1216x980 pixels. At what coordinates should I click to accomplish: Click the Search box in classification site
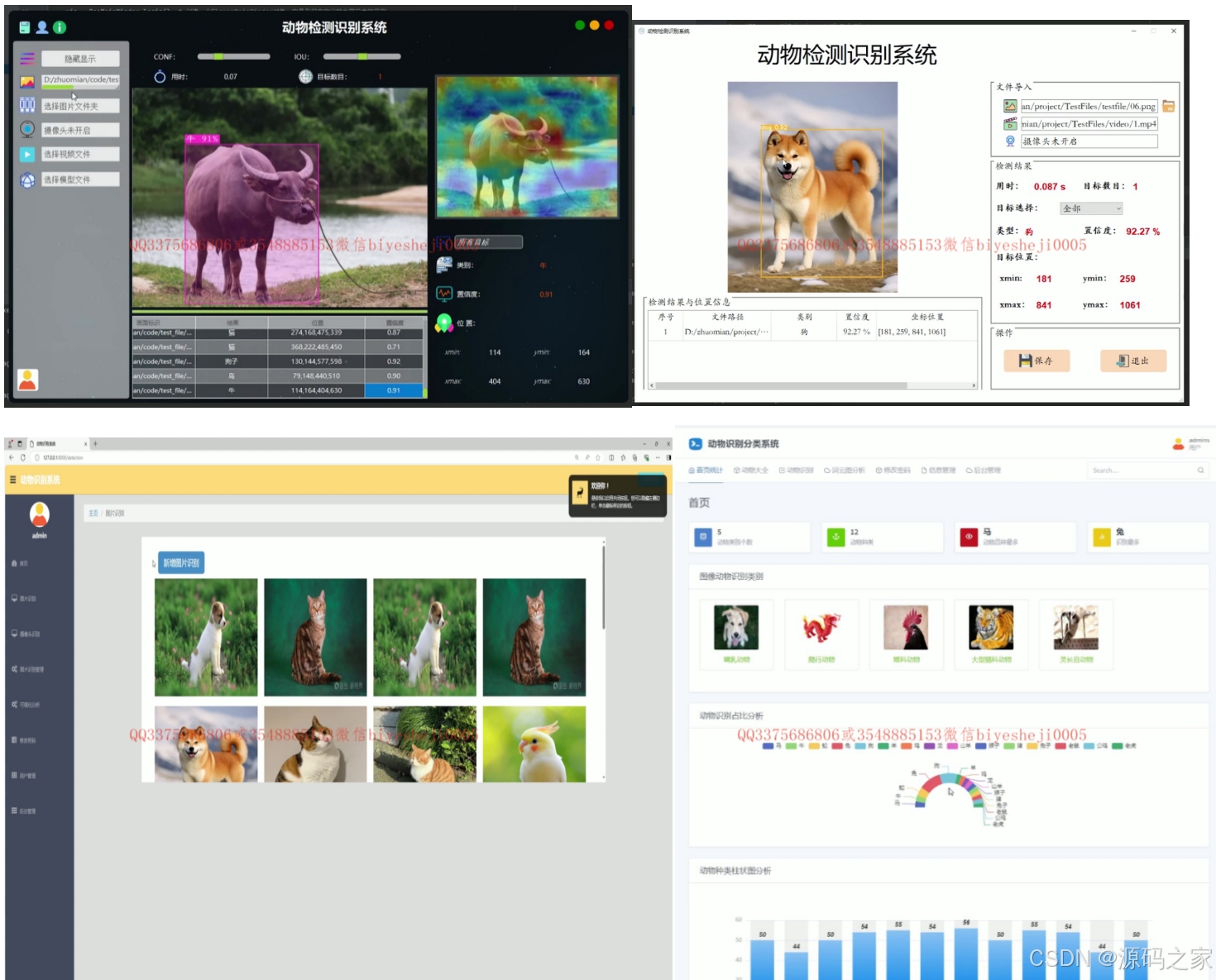[1147, 471]
